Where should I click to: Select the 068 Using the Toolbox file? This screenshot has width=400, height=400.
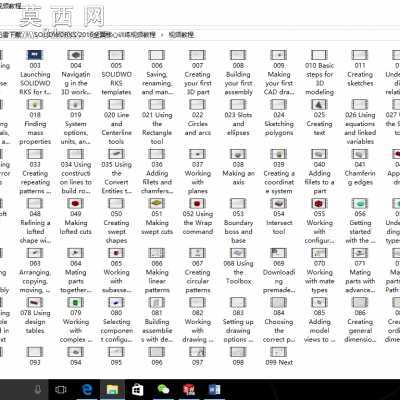(x=238, y=267)
